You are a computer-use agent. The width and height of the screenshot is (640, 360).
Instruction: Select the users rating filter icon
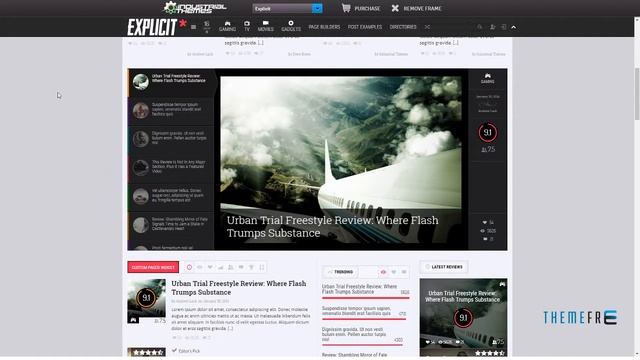pos(231,267)
